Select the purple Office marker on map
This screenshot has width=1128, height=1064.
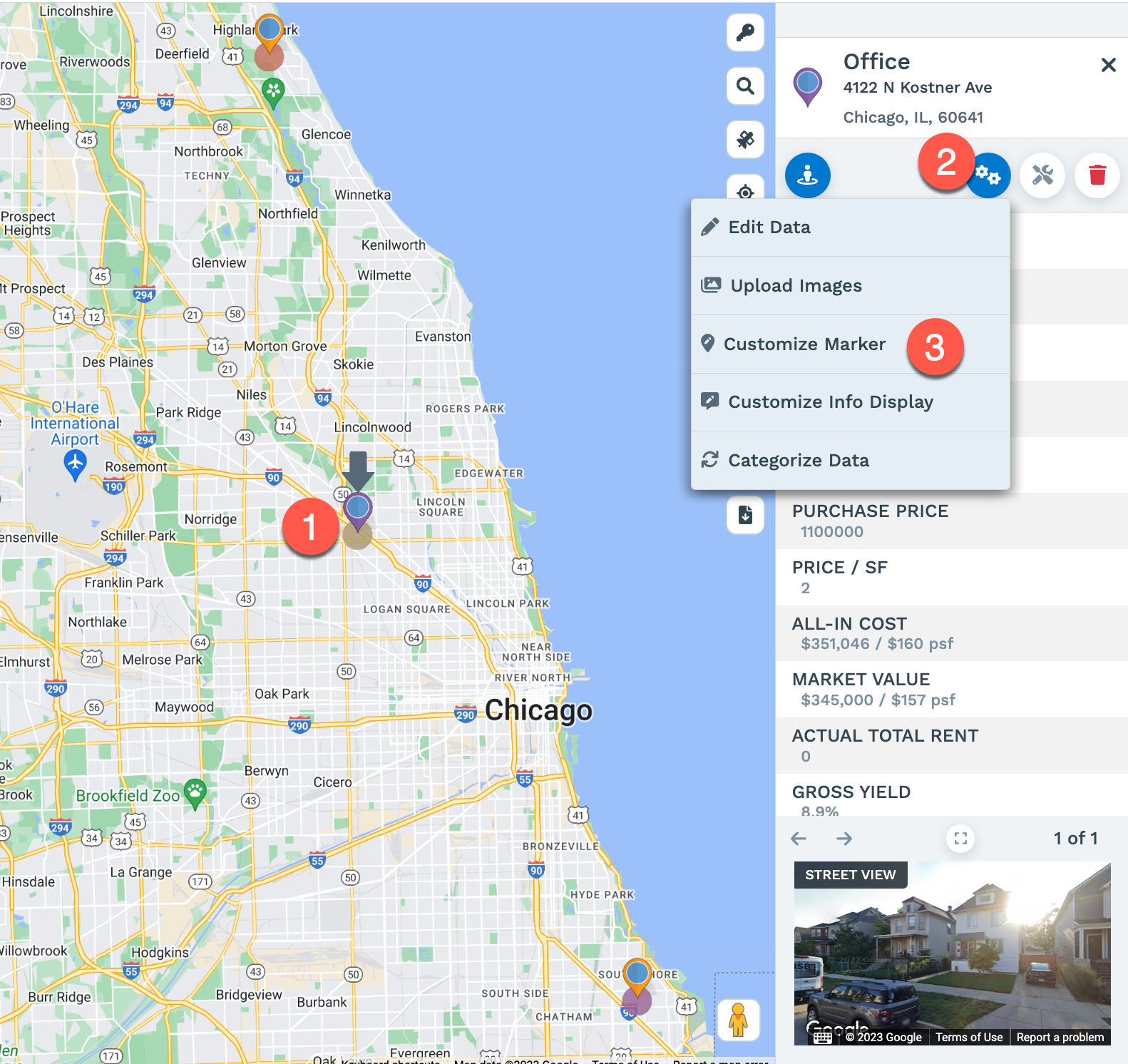pos(357,510)
